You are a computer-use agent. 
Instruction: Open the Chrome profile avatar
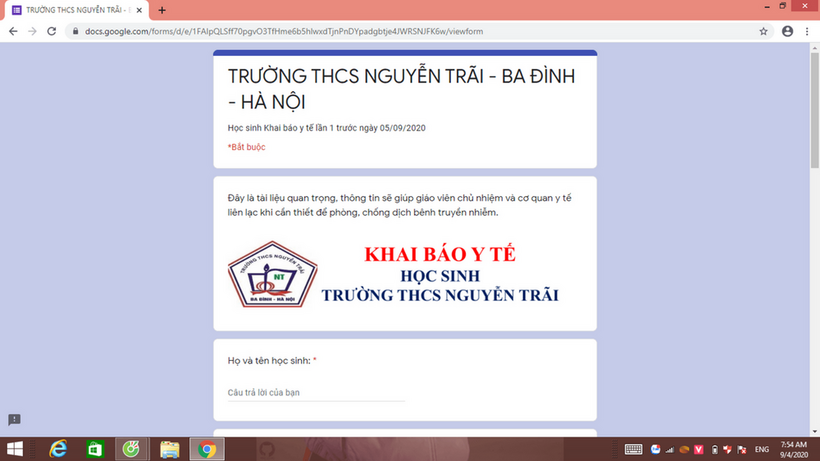[x=788, y=31]
